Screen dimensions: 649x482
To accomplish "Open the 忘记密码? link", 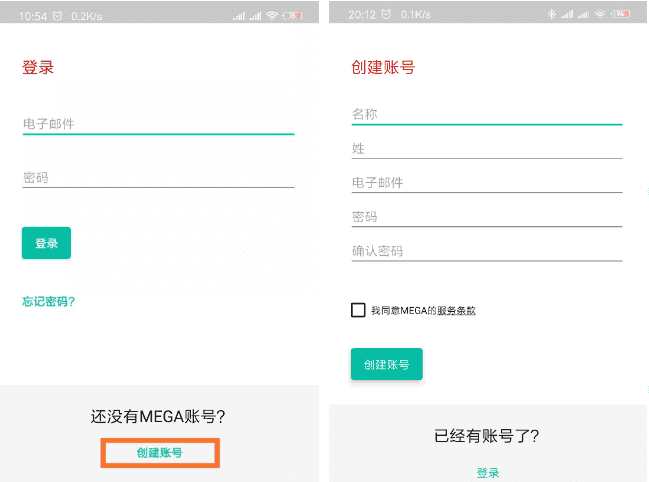I will point(48,301).
